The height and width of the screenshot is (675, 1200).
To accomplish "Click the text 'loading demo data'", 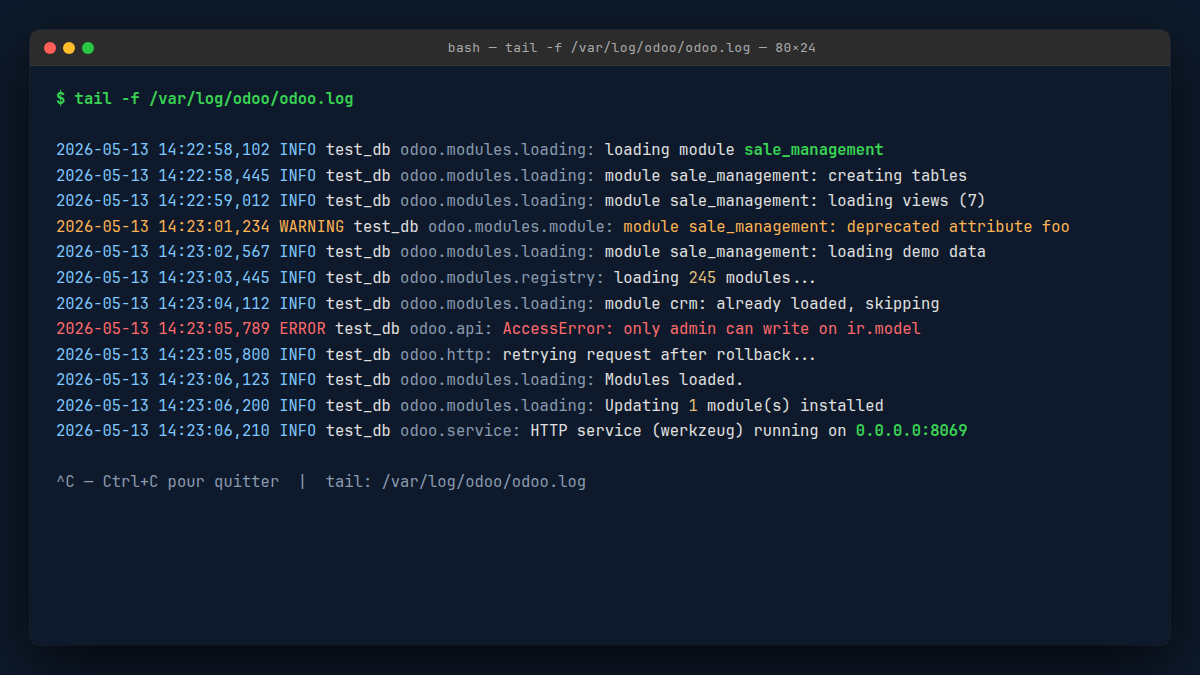I will [907, 252].
